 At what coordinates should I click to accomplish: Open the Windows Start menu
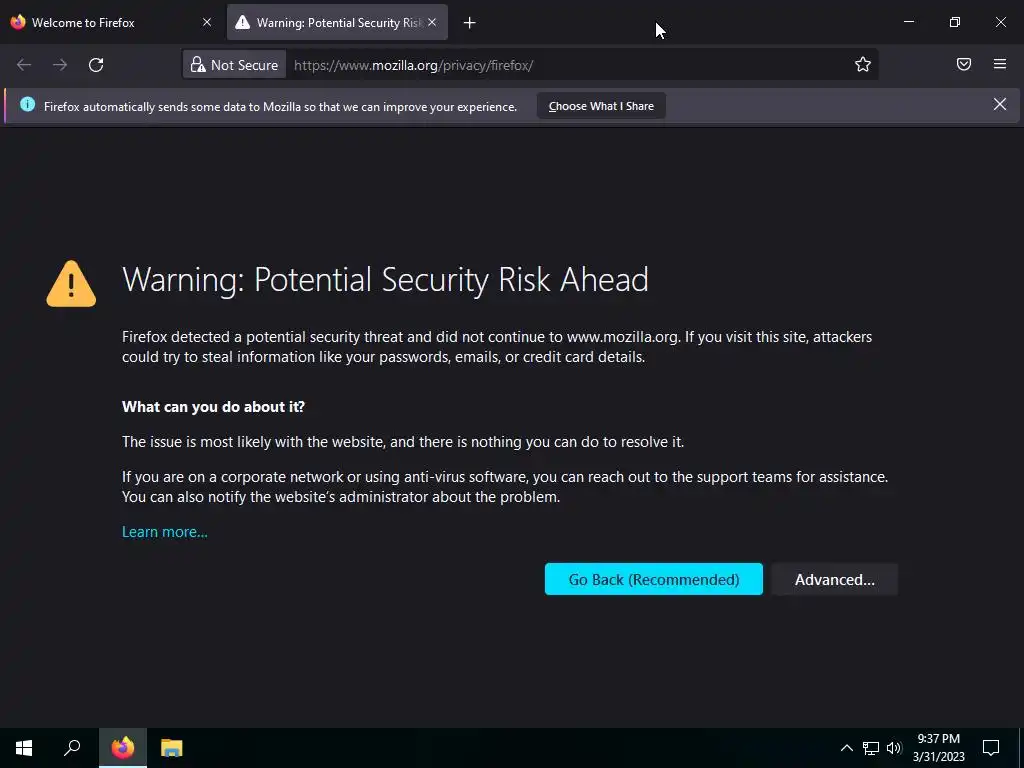[x=24, y=748]
